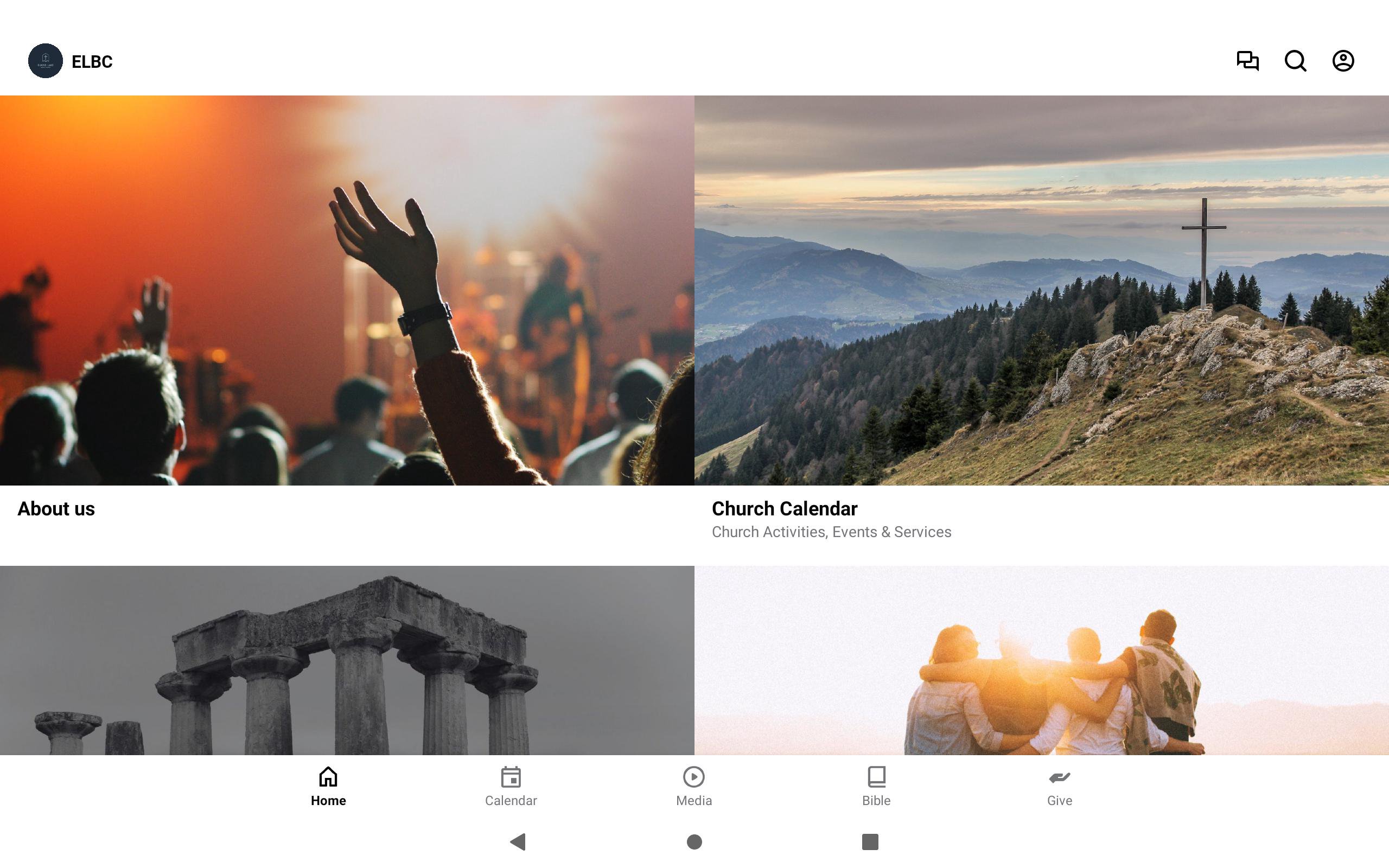Open the Media play icon

click(694, 777)
